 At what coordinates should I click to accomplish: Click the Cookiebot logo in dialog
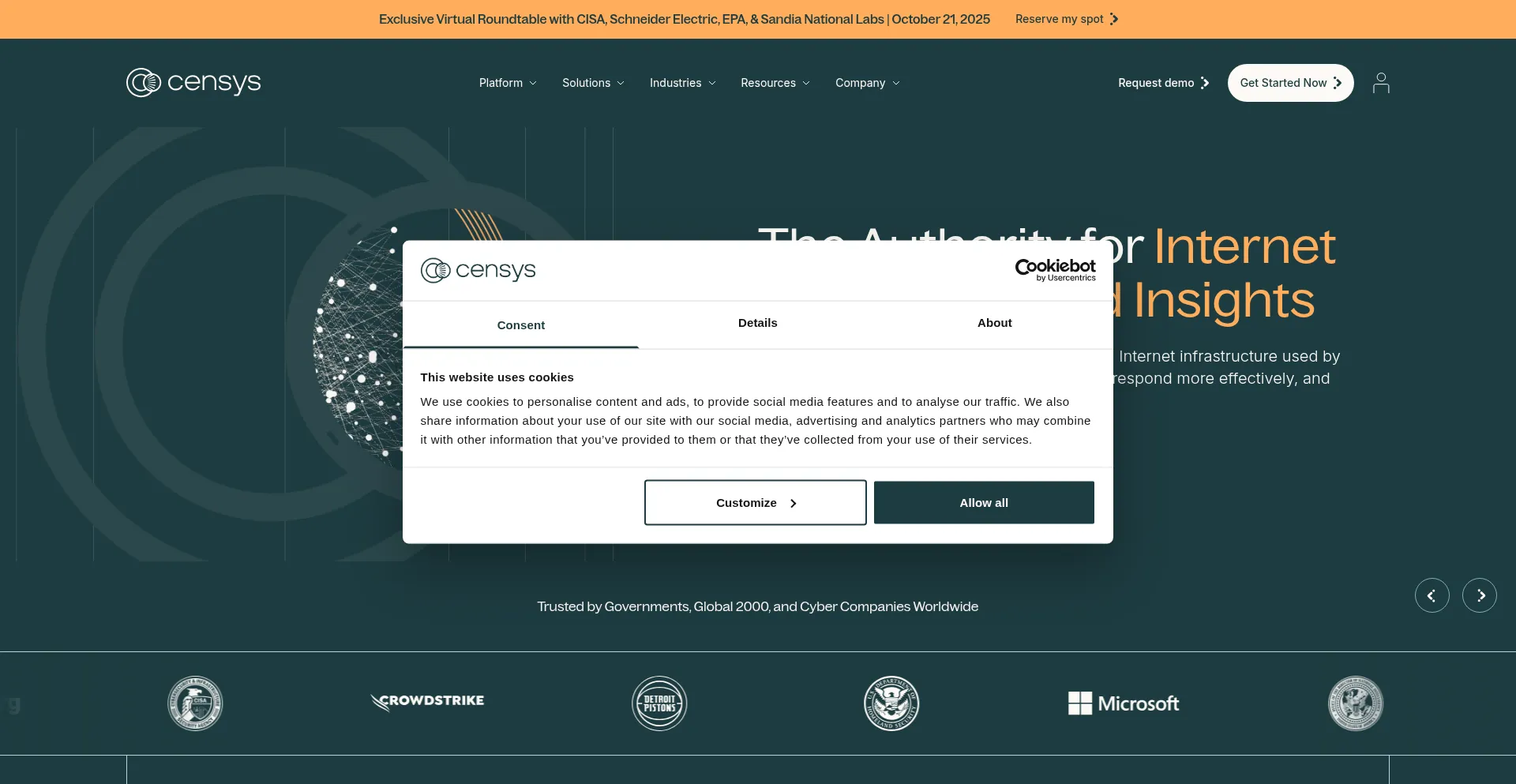tap(1056, 270)
